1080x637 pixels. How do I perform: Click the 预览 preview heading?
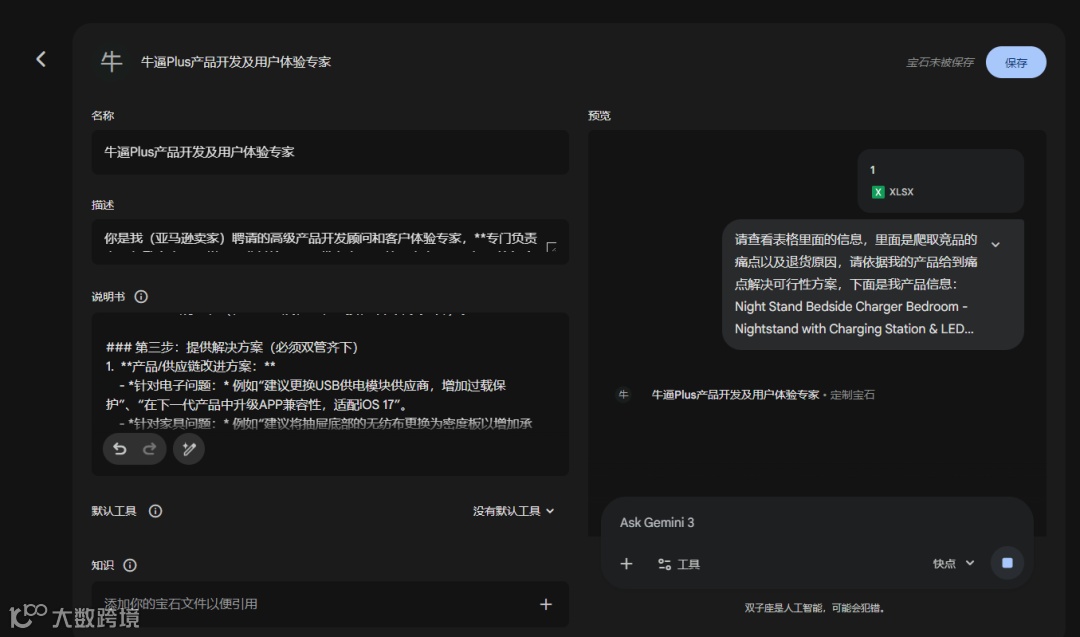pyautogui.click(x=599, y=116)
